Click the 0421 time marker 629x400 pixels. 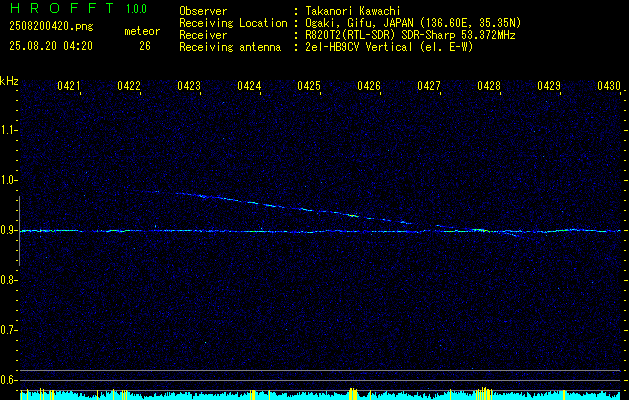69,85
